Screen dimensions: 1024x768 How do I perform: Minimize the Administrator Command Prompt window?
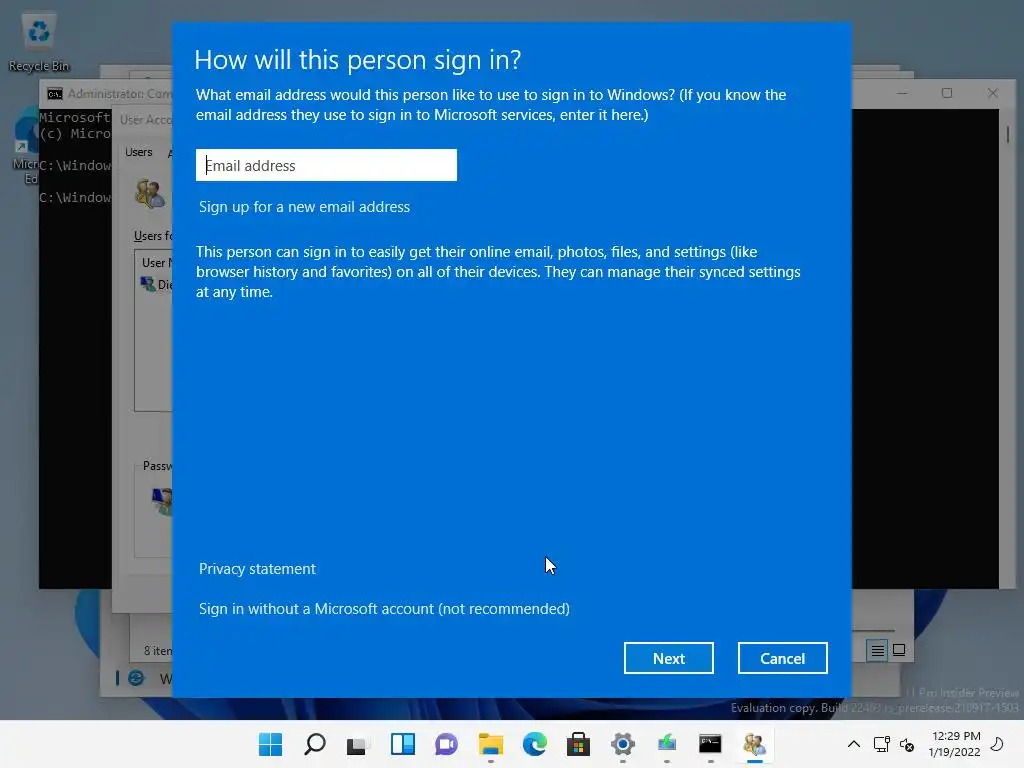tap(902, 93)
